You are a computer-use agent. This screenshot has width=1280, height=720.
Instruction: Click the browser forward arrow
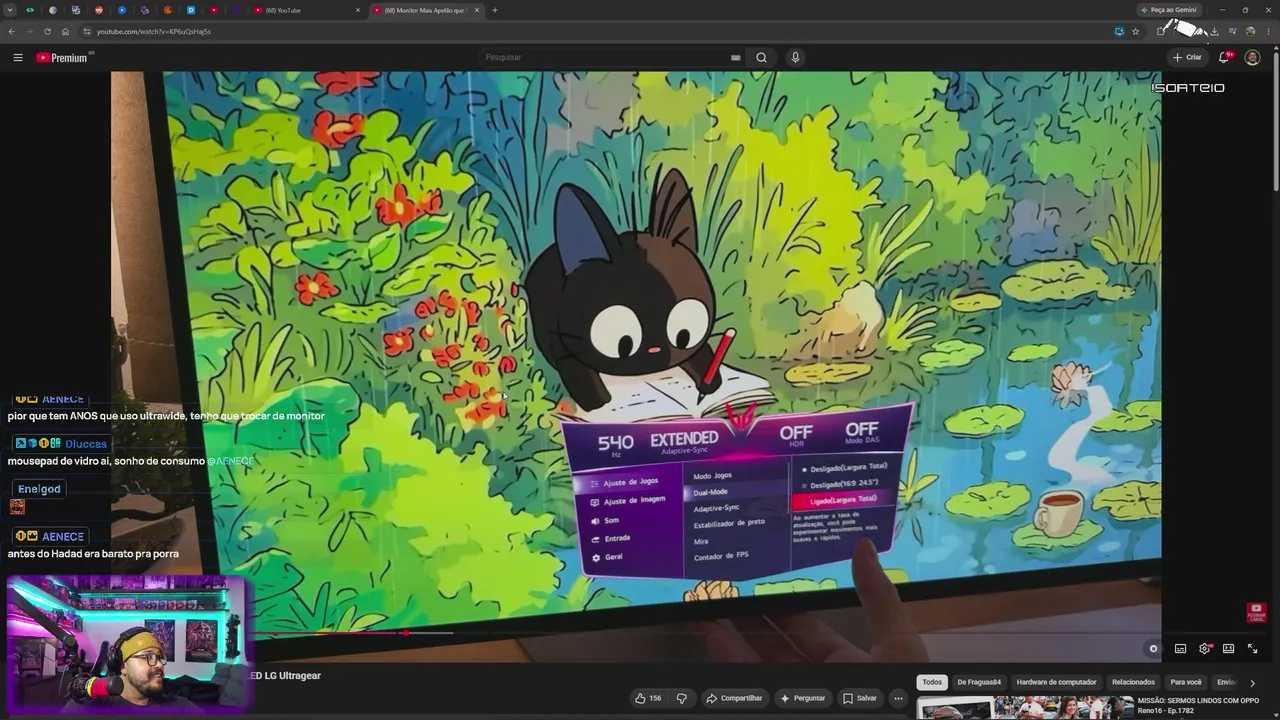point(29,31)
